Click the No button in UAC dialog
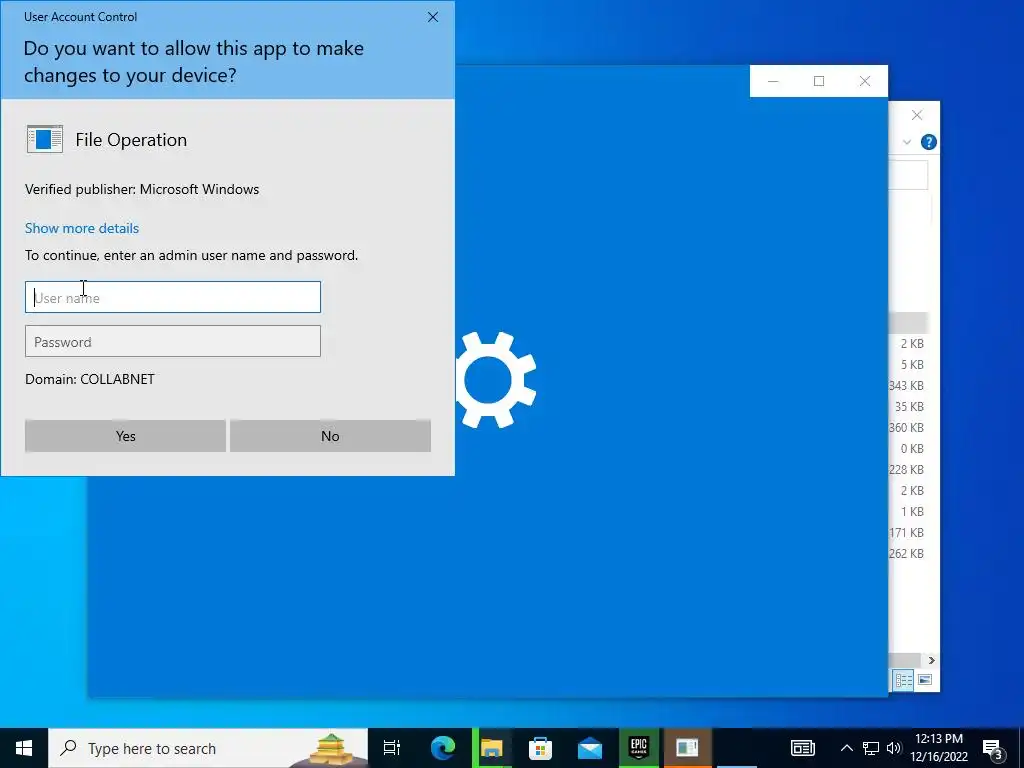 (x=330, y=436)
